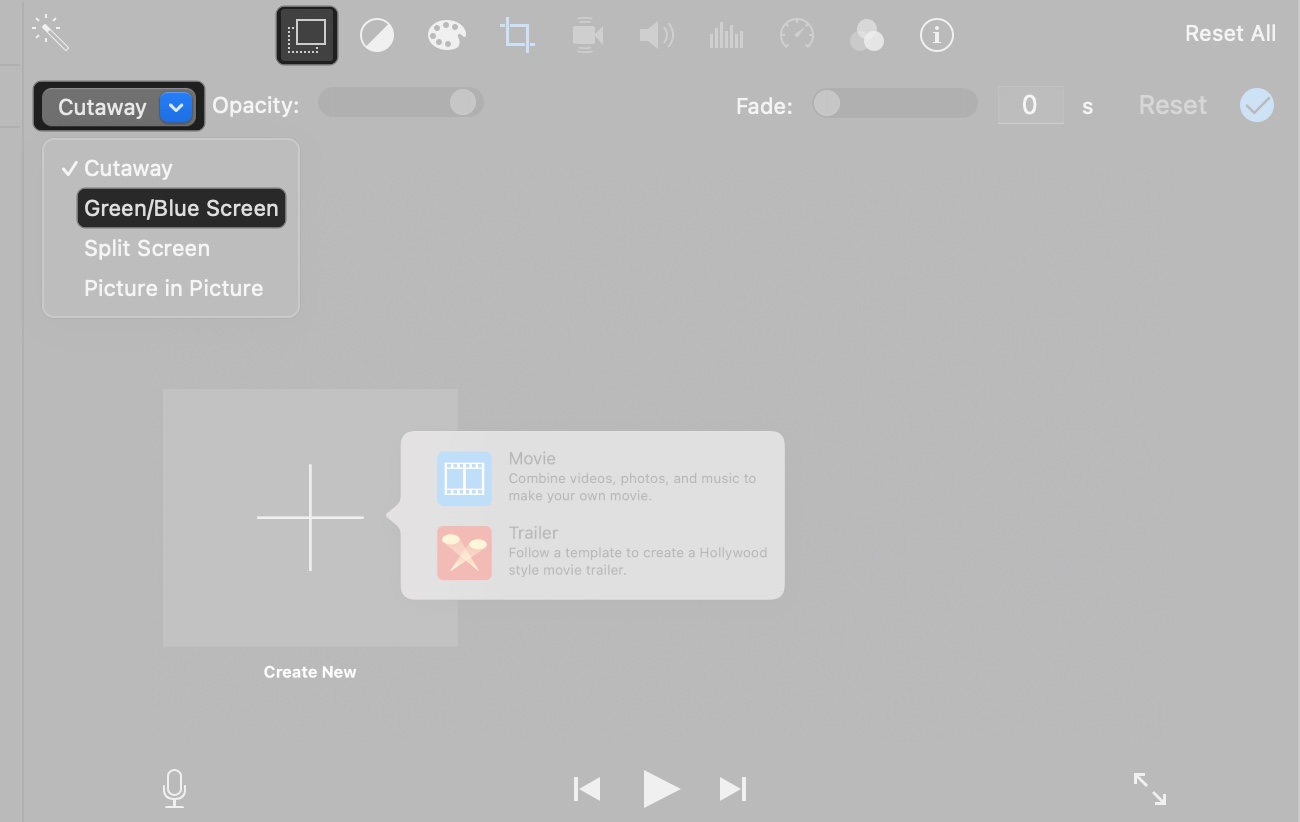Image resolution: width=1300 pixels, height=822 pixels.
Task: Open the Stabilization settings
Action: 587,34
